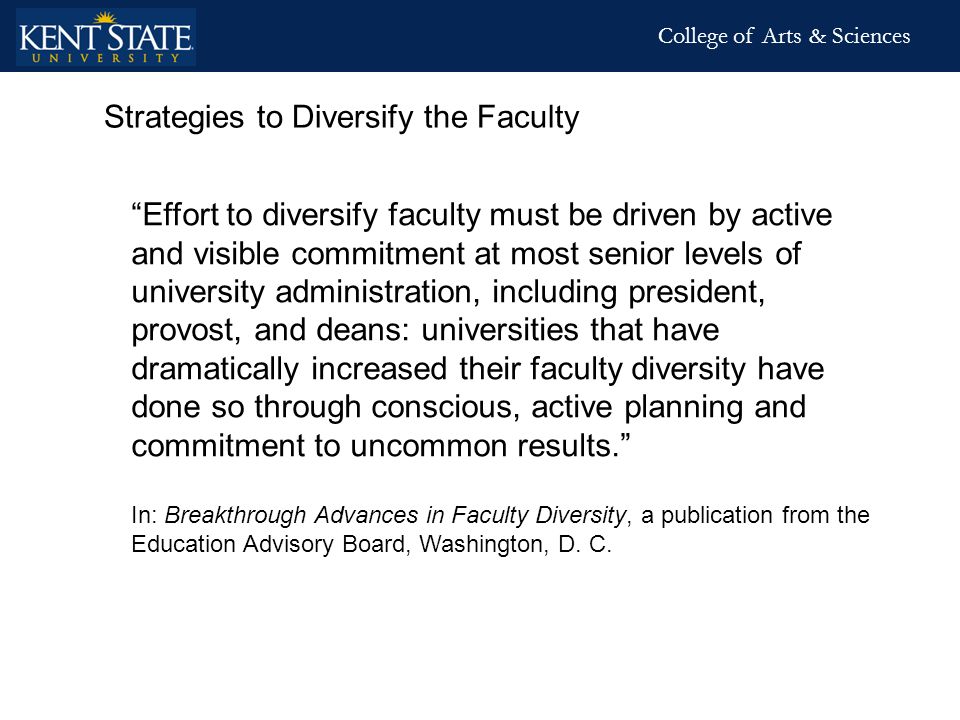Click the ampersand in the header text
Image resolution: width=960 pixels, height=720 pixels.
[x=817, y=36]
